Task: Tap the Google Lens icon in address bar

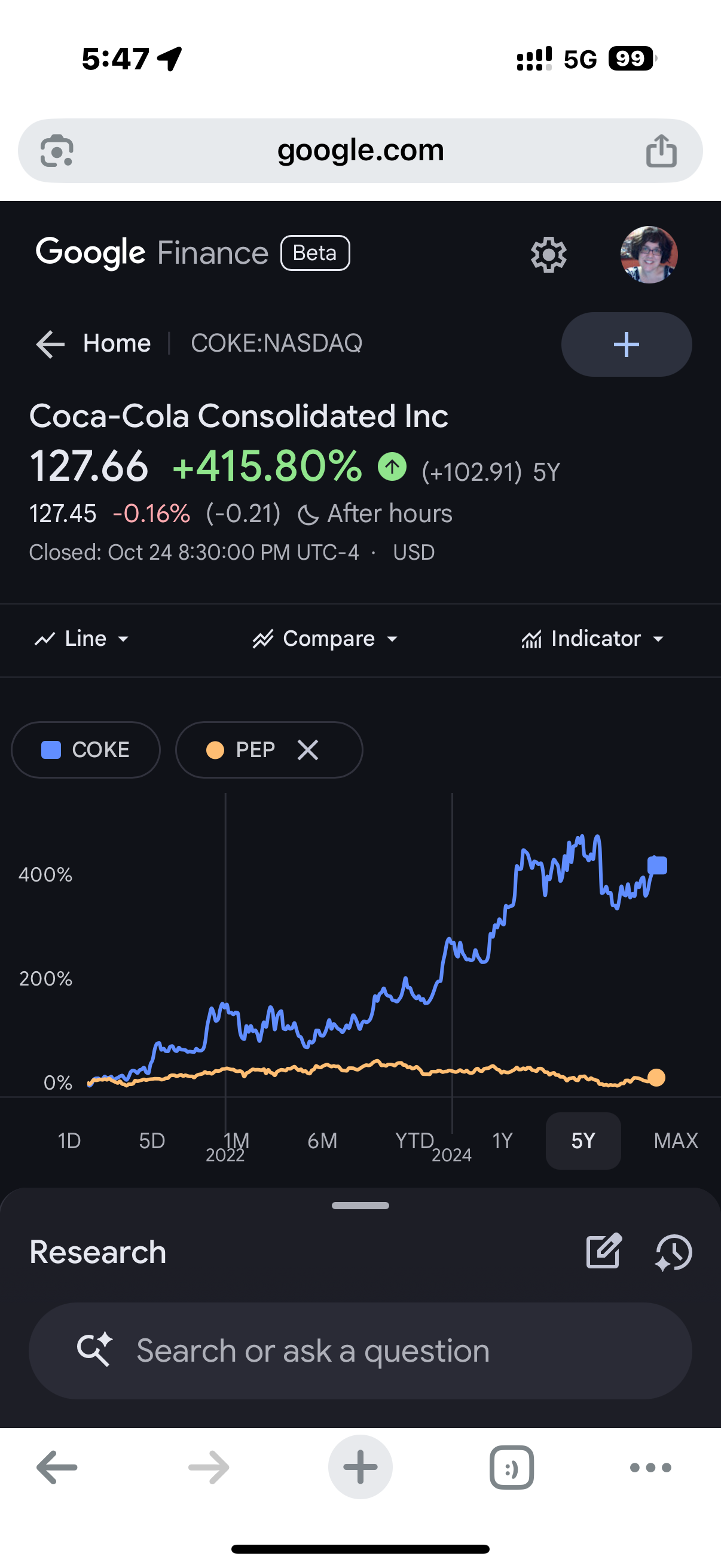Action: (57, 150)
